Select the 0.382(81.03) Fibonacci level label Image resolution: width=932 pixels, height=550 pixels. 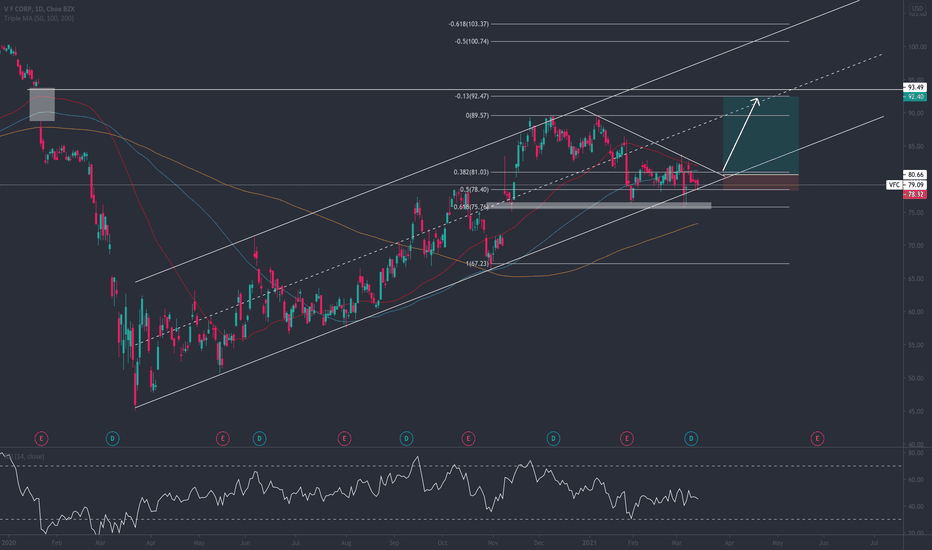click(x=471, y=172)
